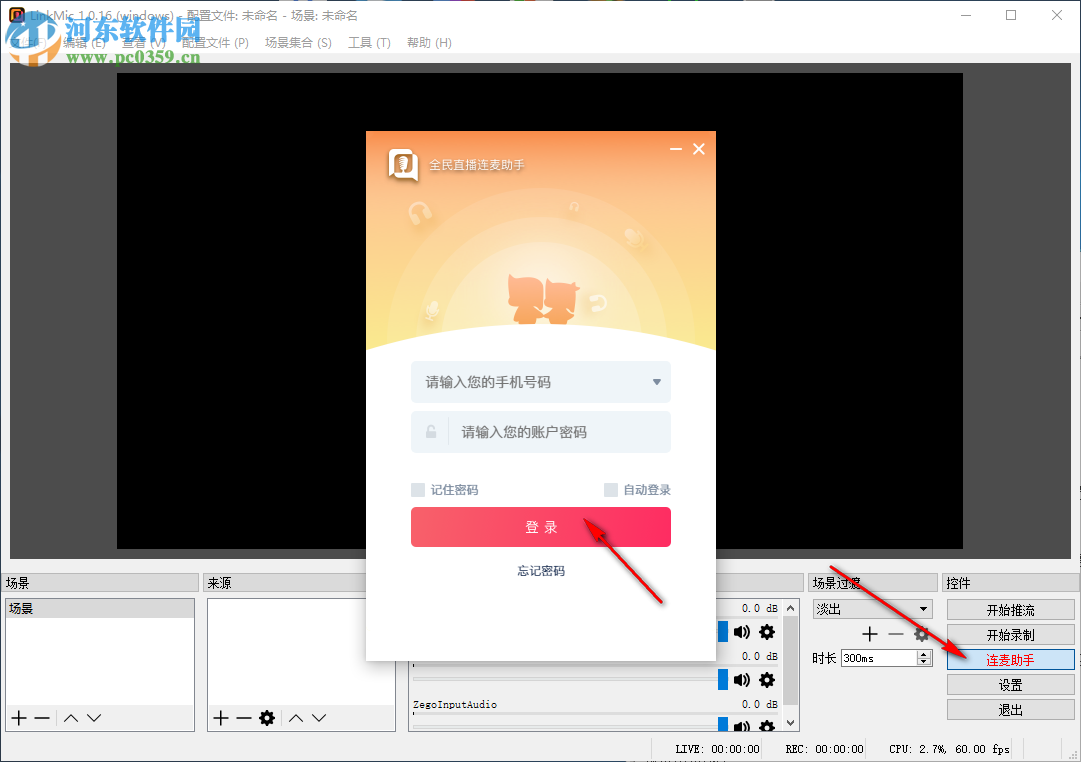
Task: Decrease transition duration with down stepper
Action: click(x=925, y=662)
